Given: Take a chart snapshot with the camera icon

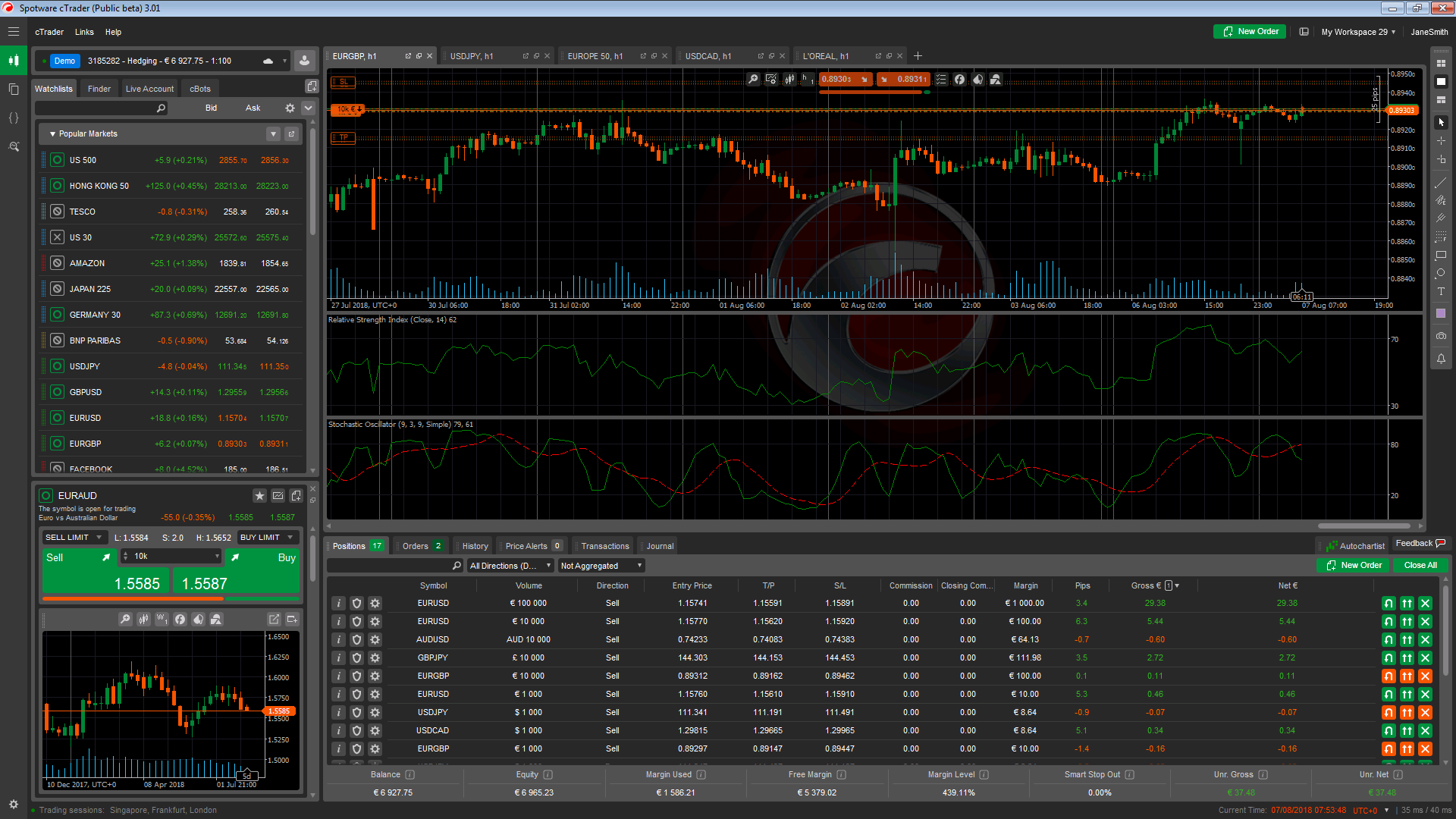Looking at the screenshot, I should [x=1441, y=335].
